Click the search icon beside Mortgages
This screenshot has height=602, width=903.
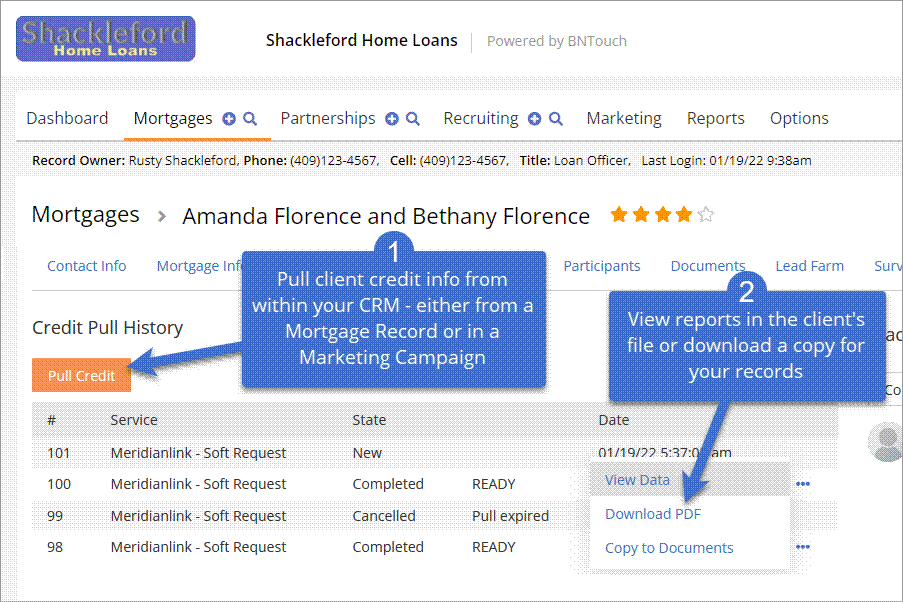(250, 118)
